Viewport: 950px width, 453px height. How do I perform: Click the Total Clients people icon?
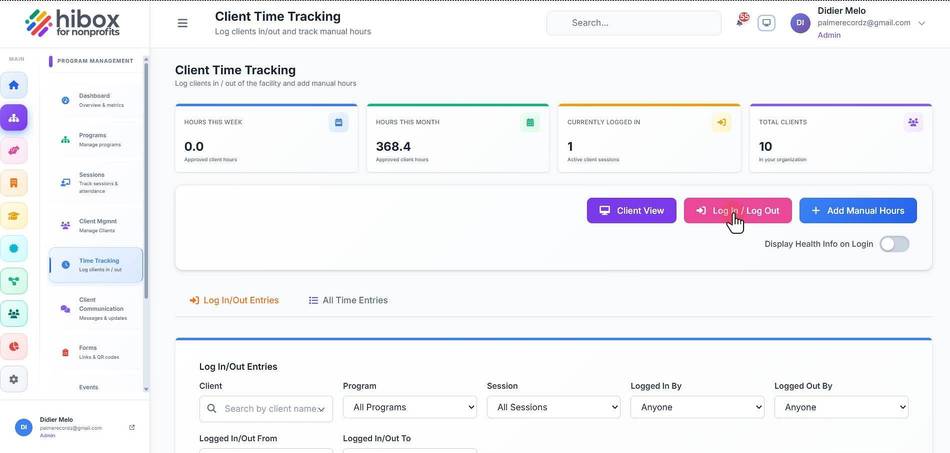[913, 122]
